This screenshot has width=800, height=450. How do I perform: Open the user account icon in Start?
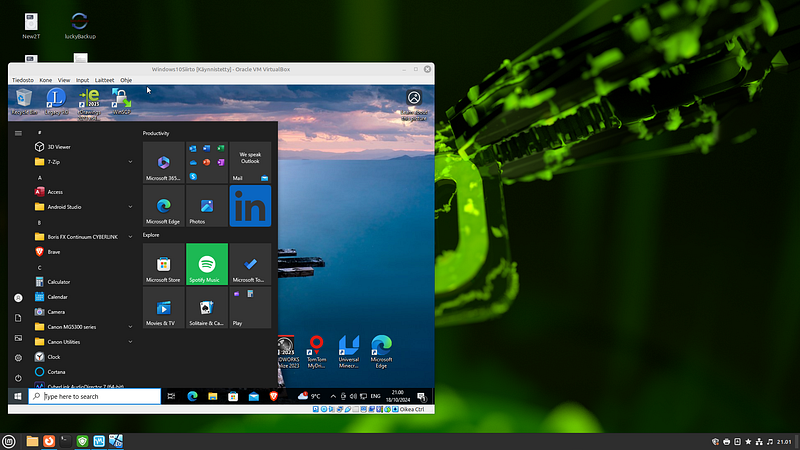point(18,298)
